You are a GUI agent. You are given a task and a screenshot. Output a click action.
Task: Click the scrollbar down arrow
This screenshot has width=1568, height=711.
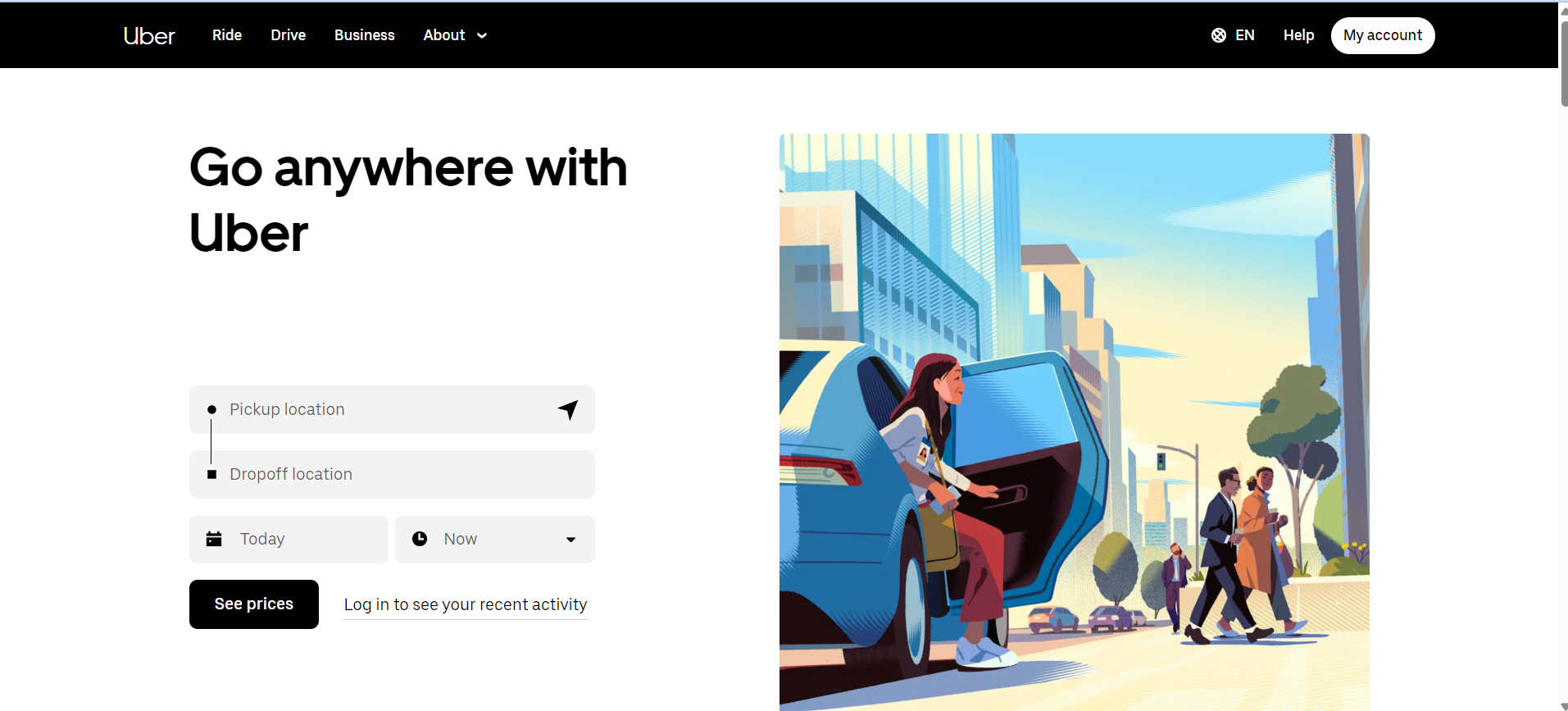tap(1564, 706)
